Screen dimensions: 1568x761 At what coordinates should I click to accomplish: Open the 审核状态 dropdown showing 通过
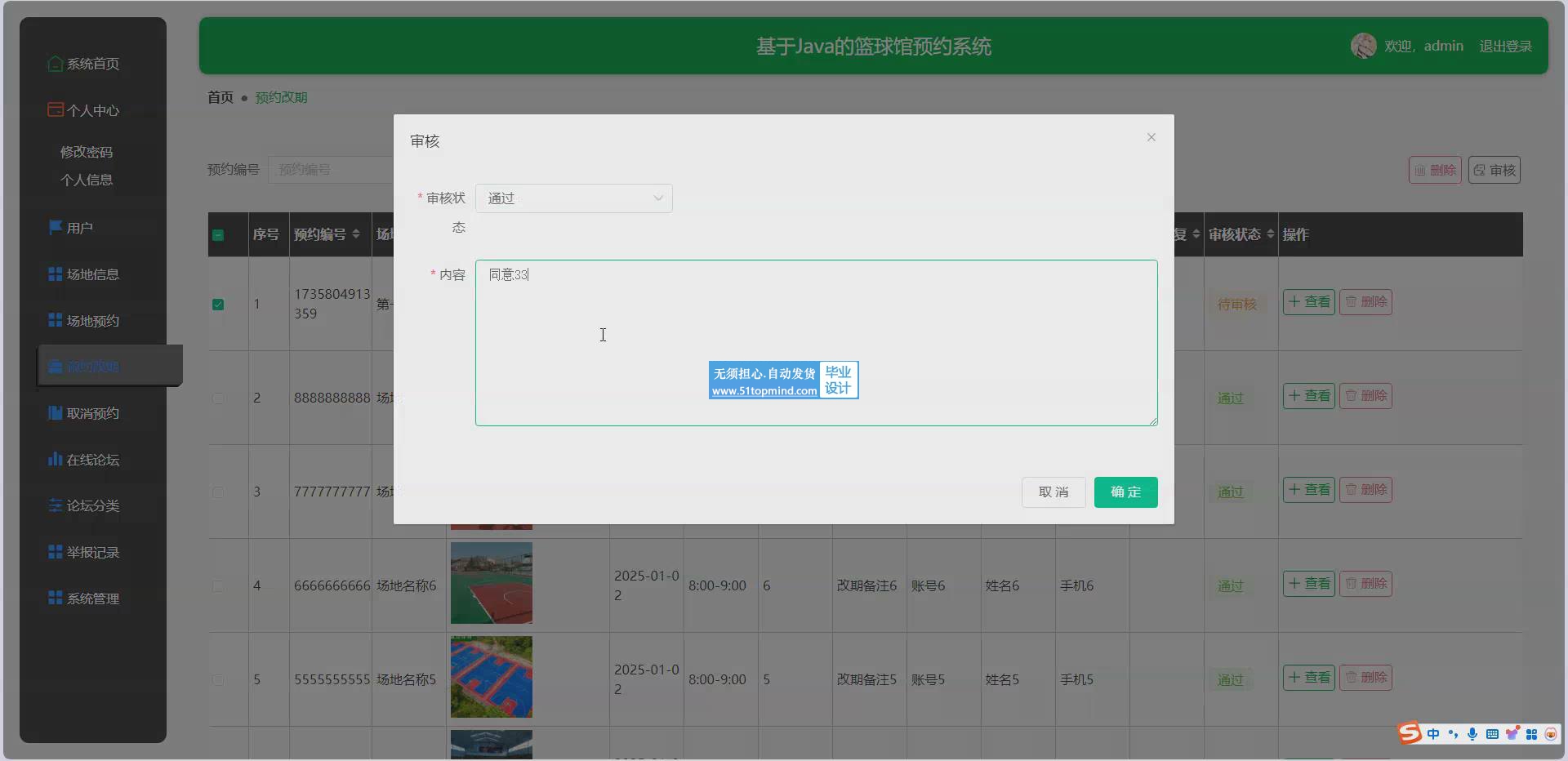pos(574,198)
